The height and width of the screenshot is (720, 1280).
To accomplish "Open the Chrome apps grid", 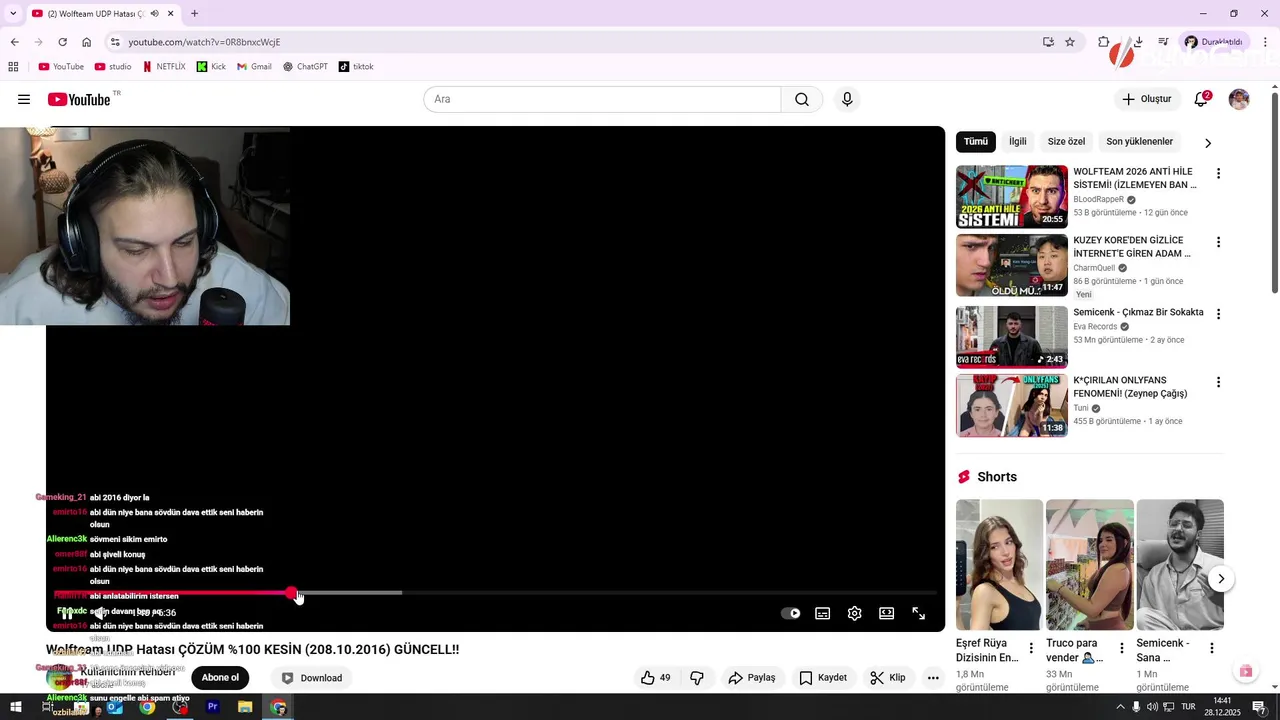I will tap(13, 67).
